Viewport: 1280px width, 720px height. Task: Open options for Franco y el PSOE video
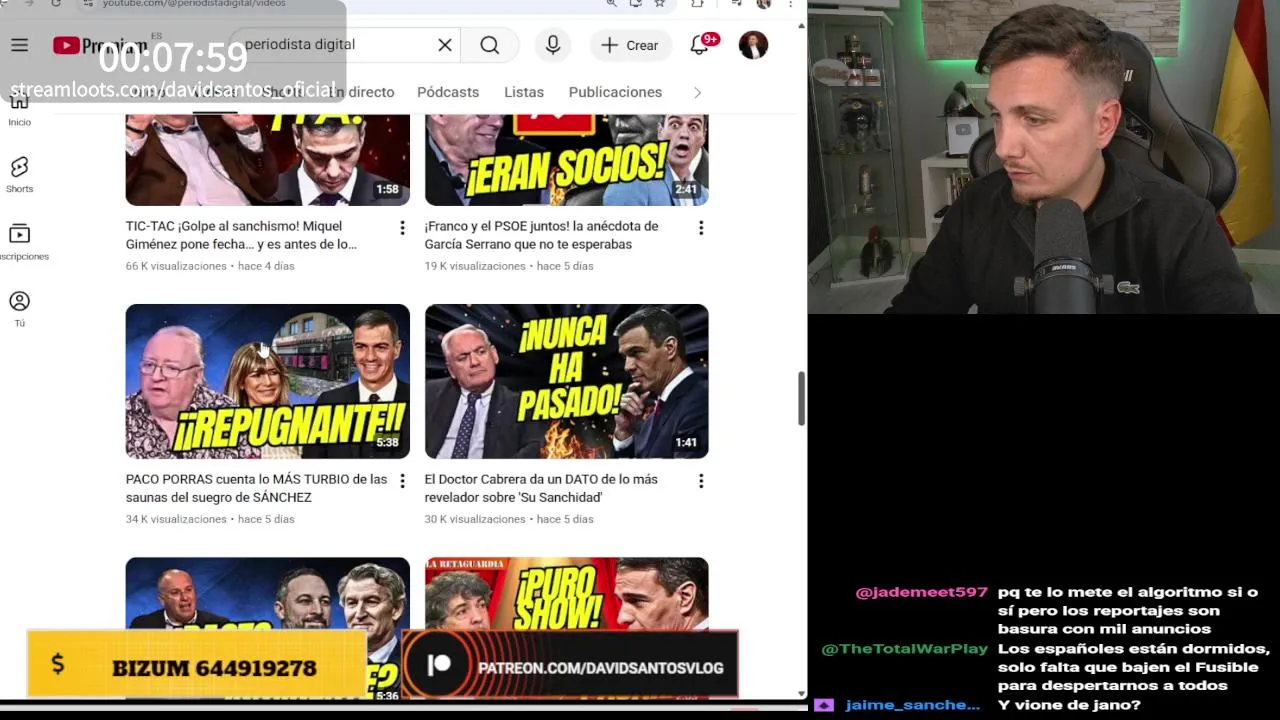701,228
